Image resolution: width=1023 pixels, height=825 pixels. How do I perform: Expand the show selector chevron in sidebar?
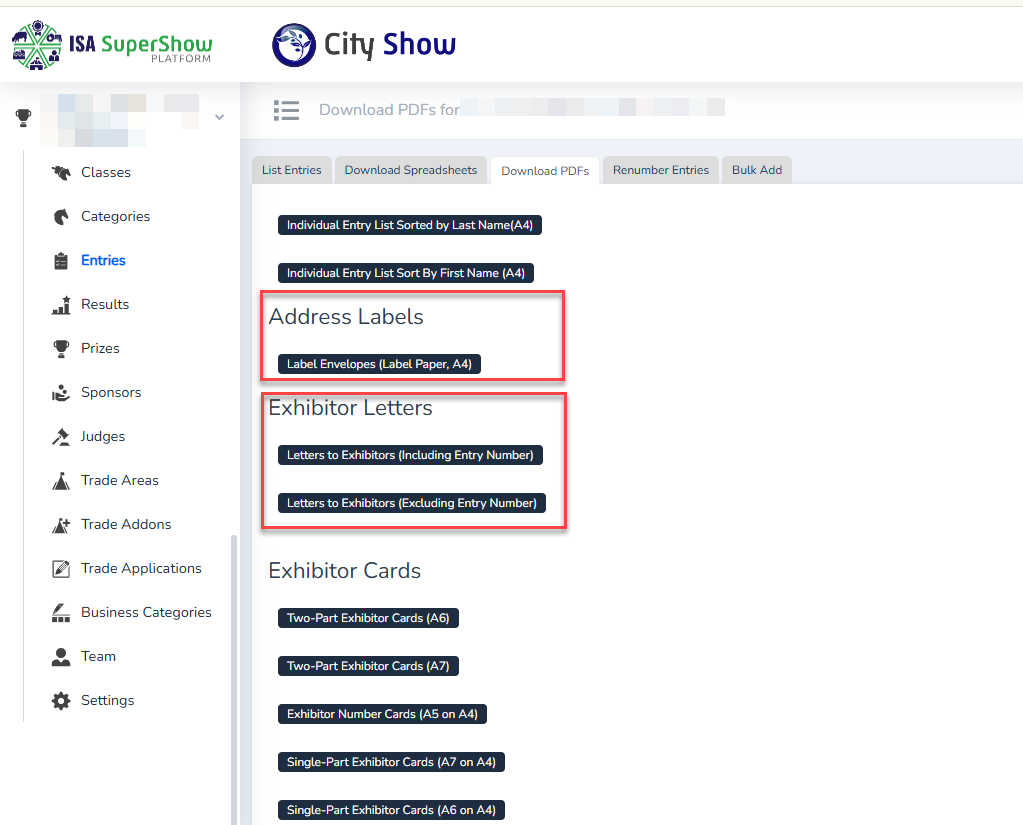[219, 117]
